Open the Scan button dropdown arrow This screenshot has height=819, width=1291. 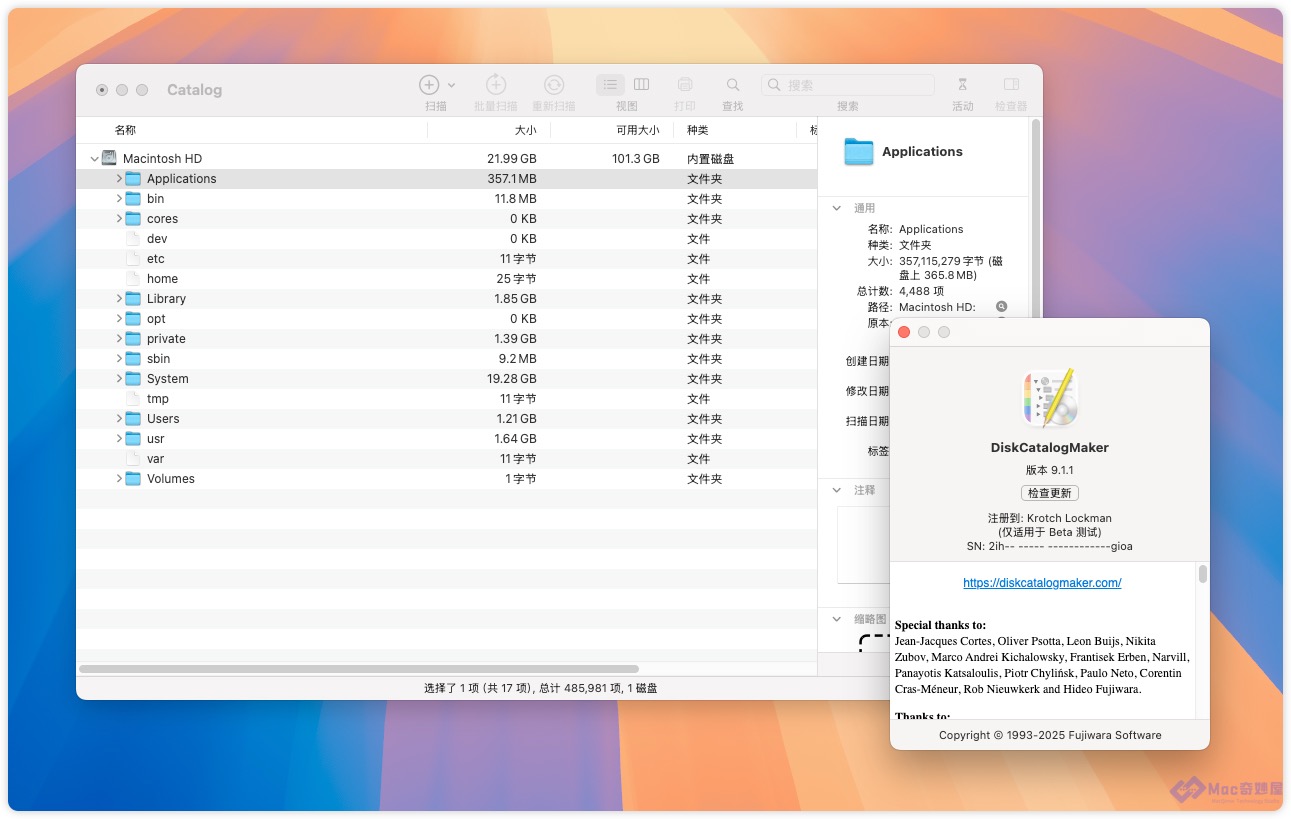(x=452, y=86)
